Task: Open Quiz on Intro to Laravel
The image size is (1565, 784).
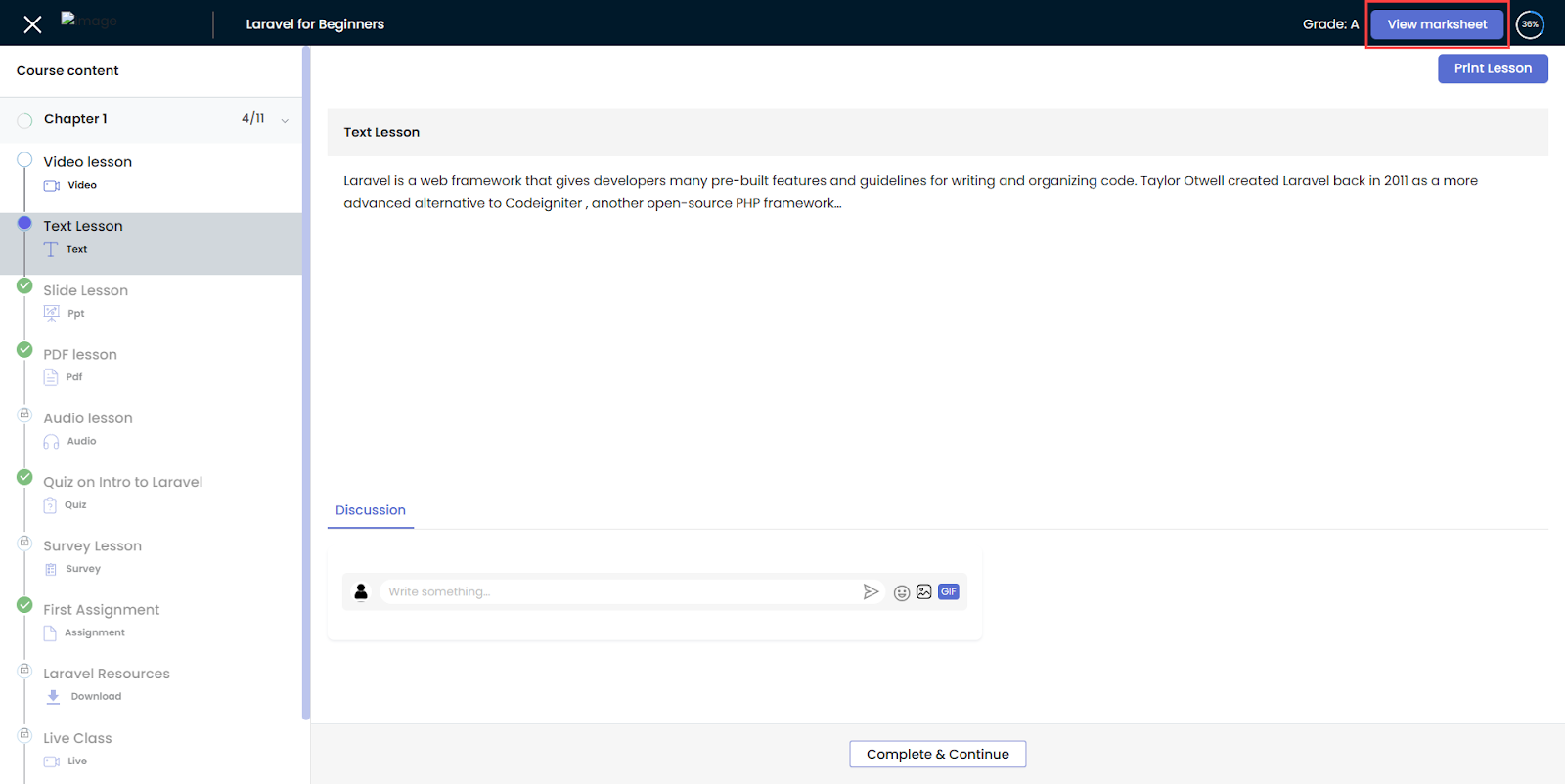Action: (x=123, y=482)
